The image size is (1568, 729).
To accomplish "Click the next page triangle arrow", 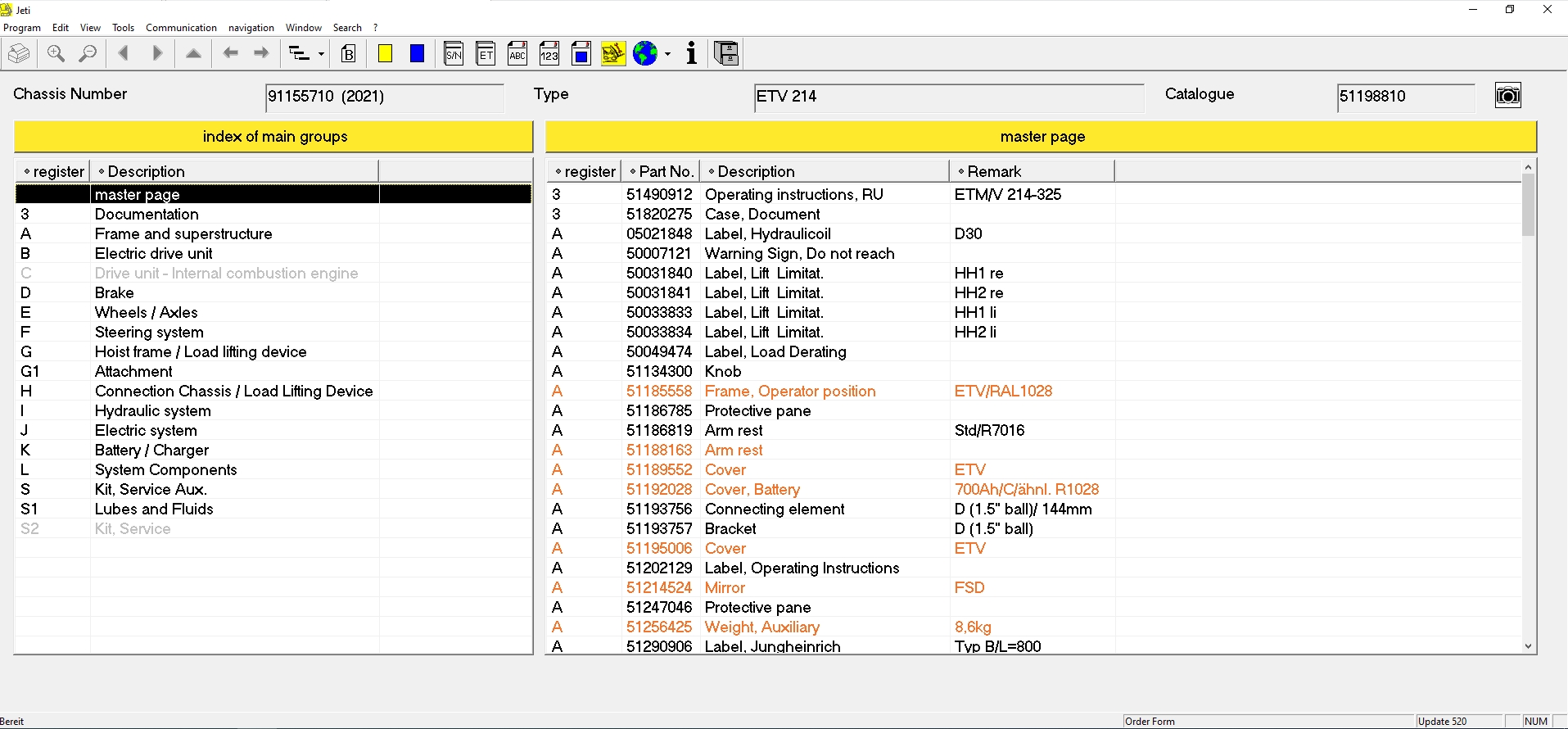I will [157, 54].
